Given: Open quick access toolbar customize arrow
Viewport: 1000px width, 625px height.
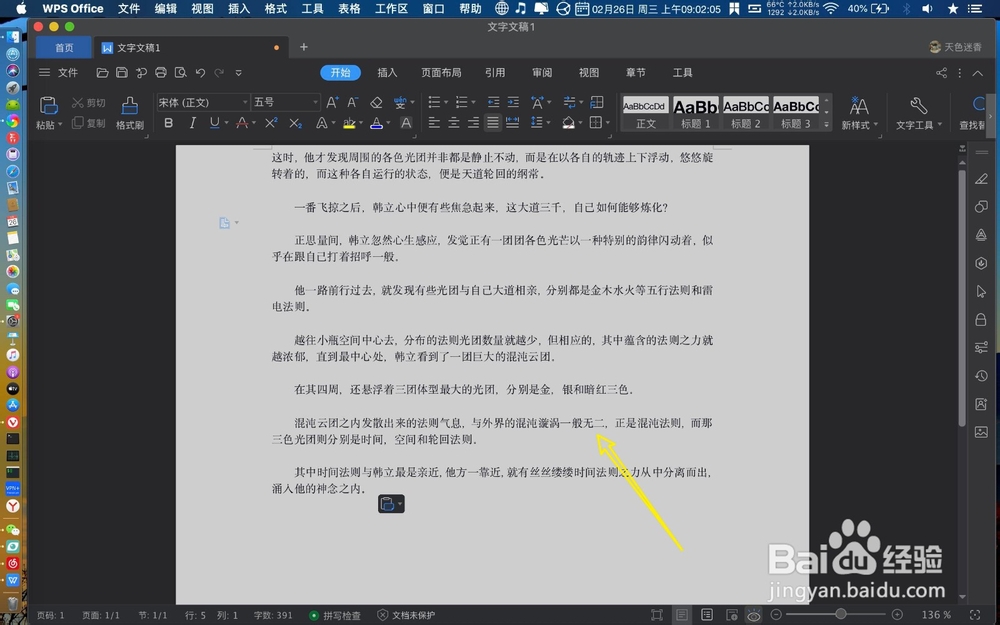Looking at the screenshot, I should [239, 73].
